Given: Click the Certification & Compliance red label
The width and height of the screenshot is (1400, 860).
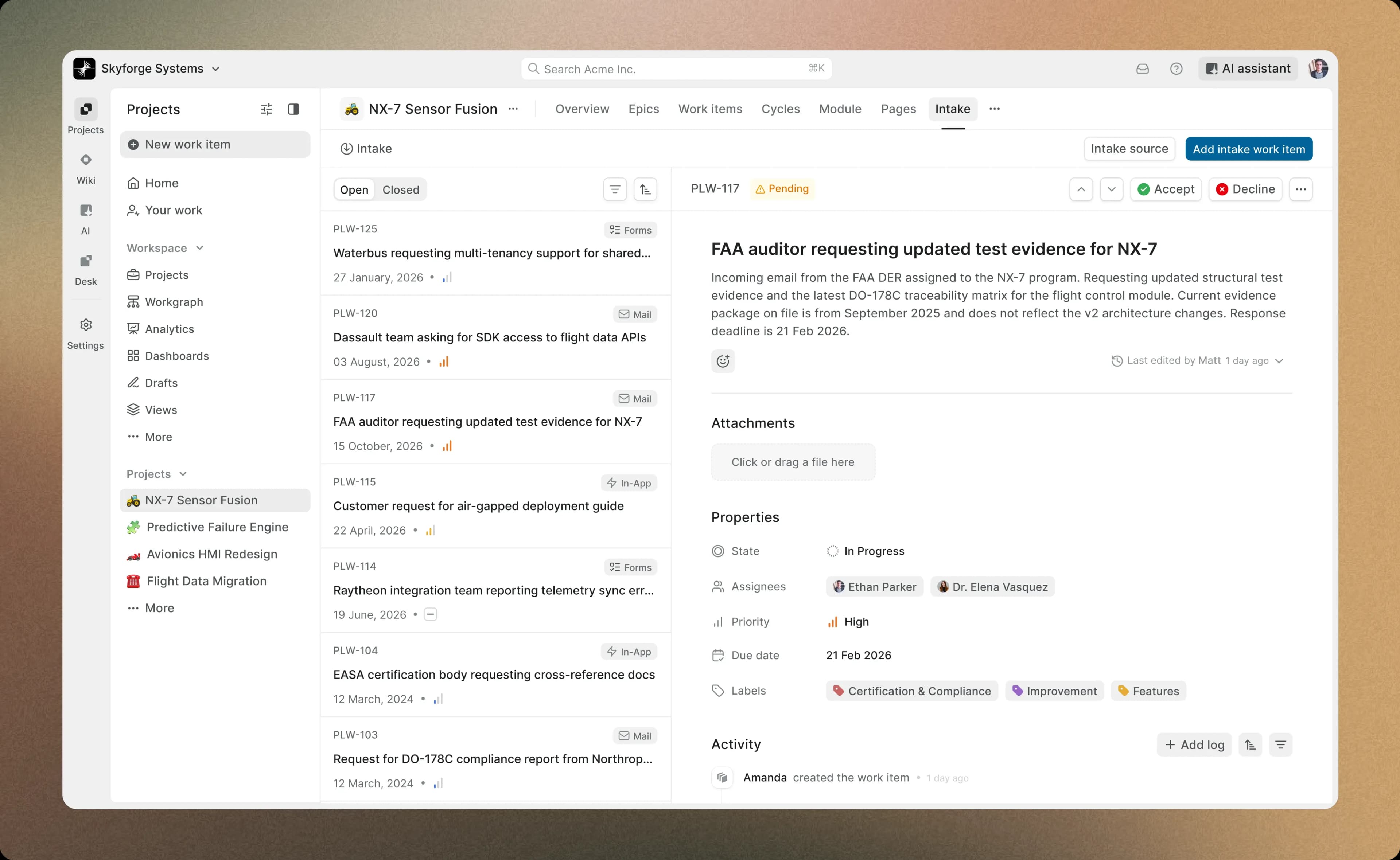Looking at the screenshot, I should [x=912, y=691].
